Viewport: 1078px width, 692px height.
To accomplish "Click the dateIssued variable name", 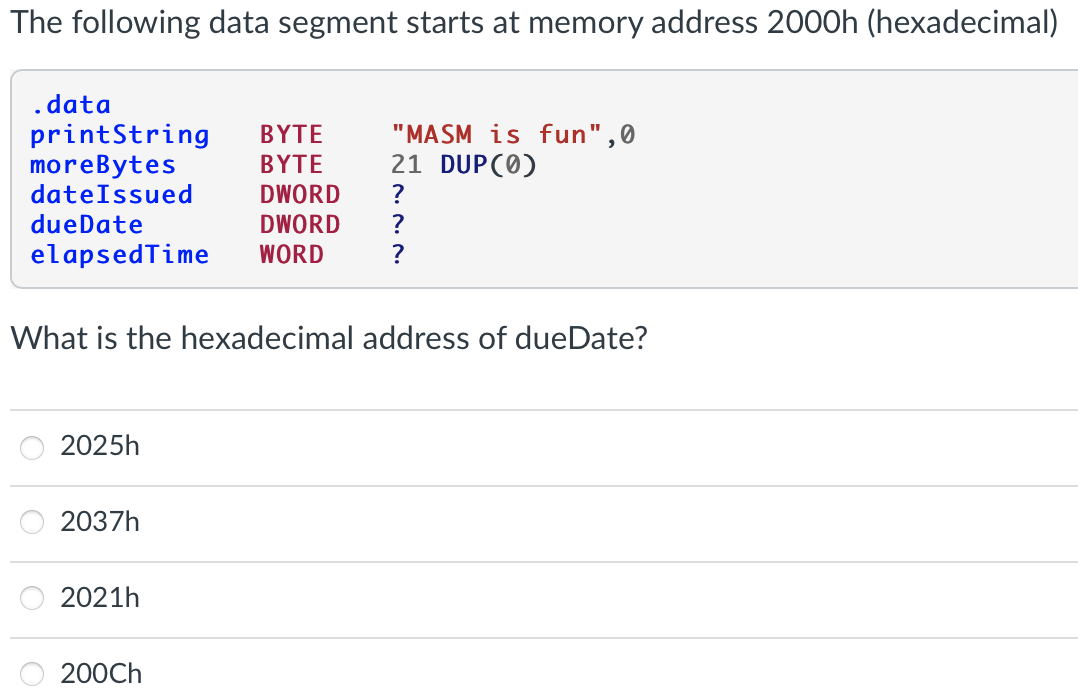I will 112,194.
